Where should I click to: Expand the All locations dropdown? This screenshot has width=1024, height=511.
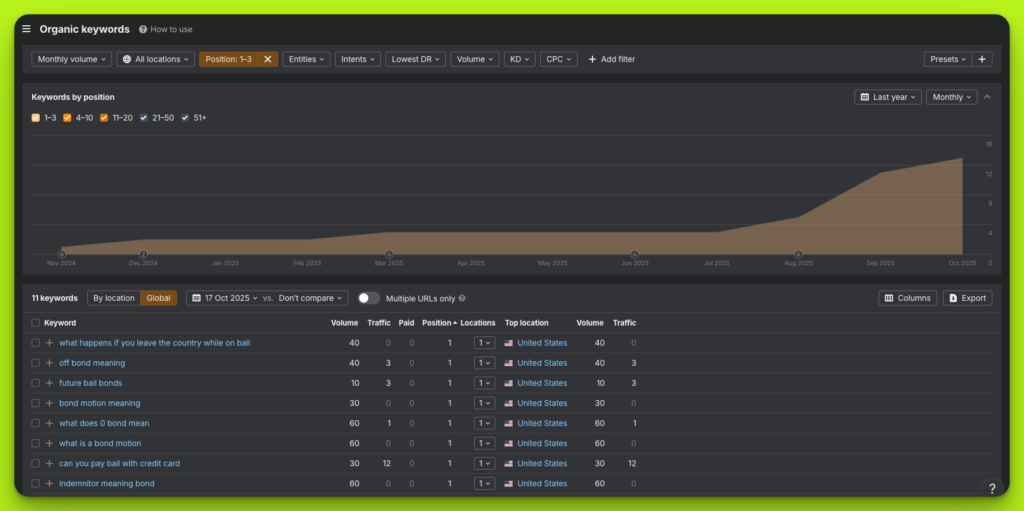156,59
